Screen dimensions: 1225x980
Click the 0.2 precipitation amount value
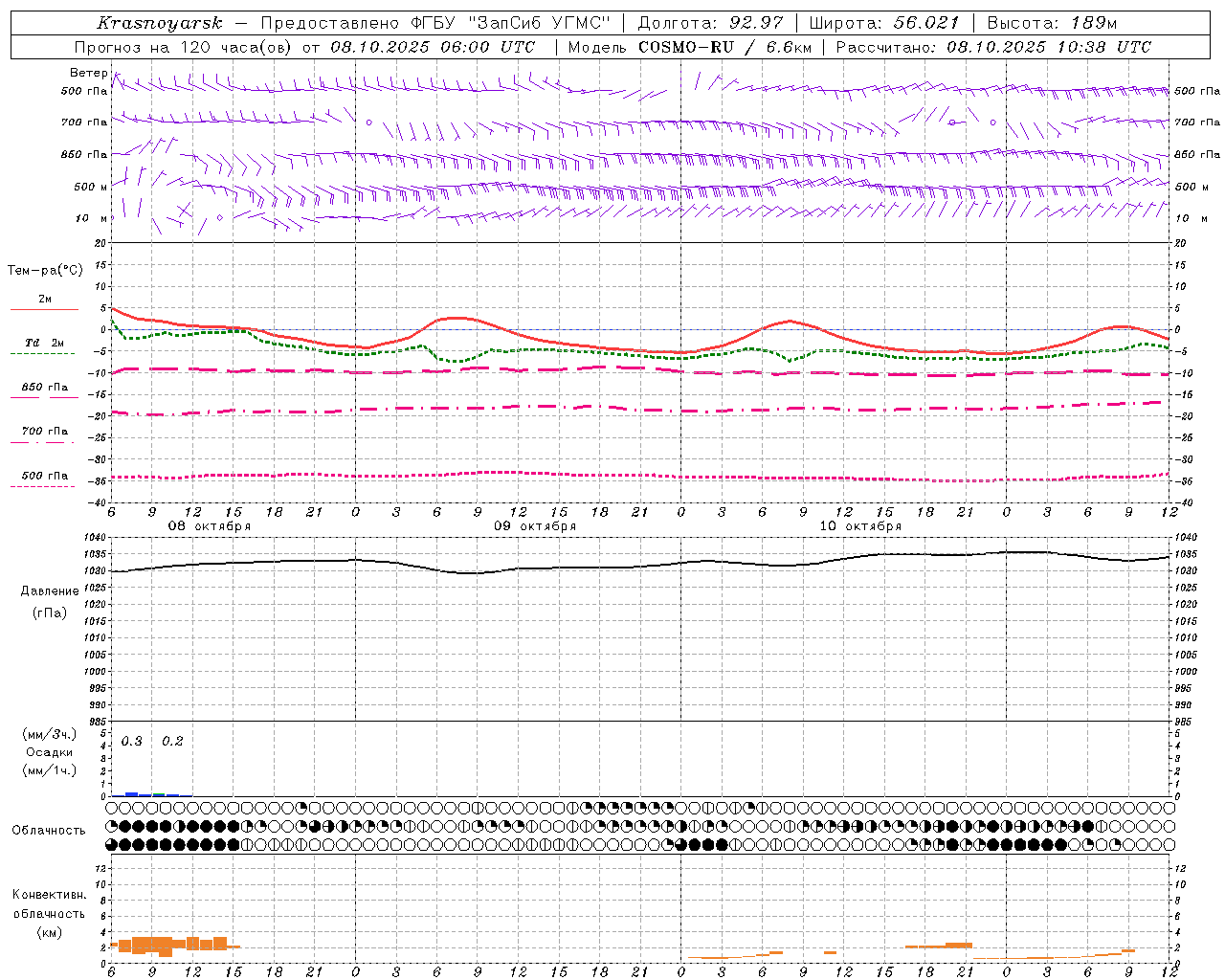pos(172,742)
